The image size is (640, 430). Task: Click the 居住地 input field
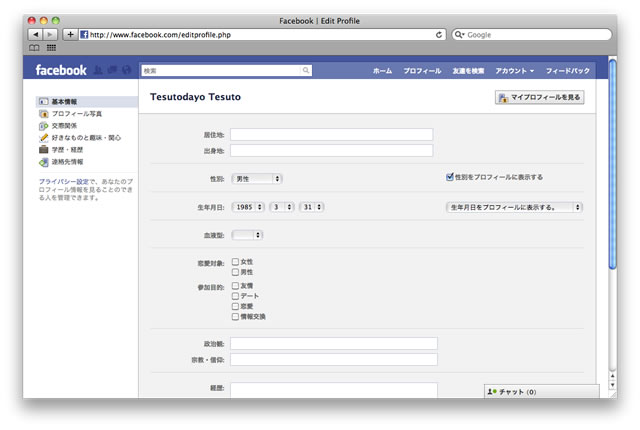point(331,134)
